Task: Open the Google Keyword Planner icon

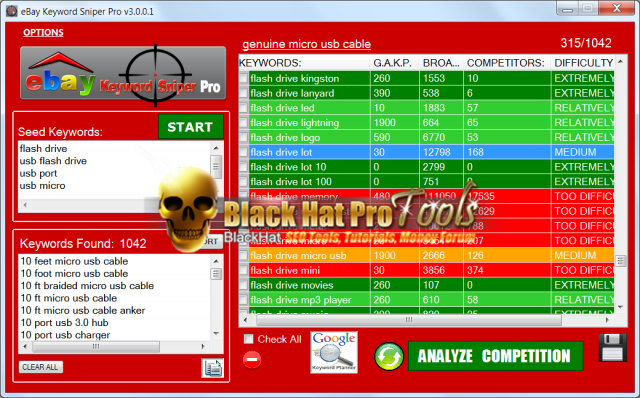Action: (334, 352)
